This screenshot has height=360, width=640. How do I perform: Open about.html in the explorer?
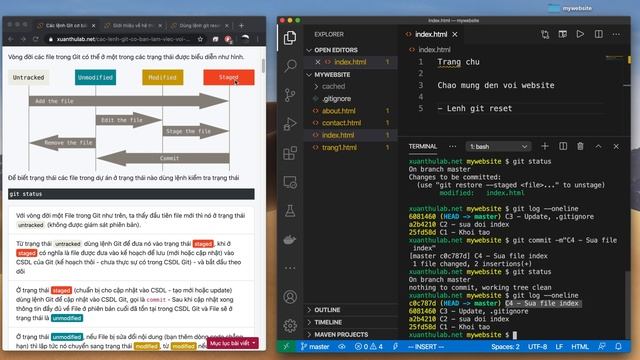pos(338,111)
